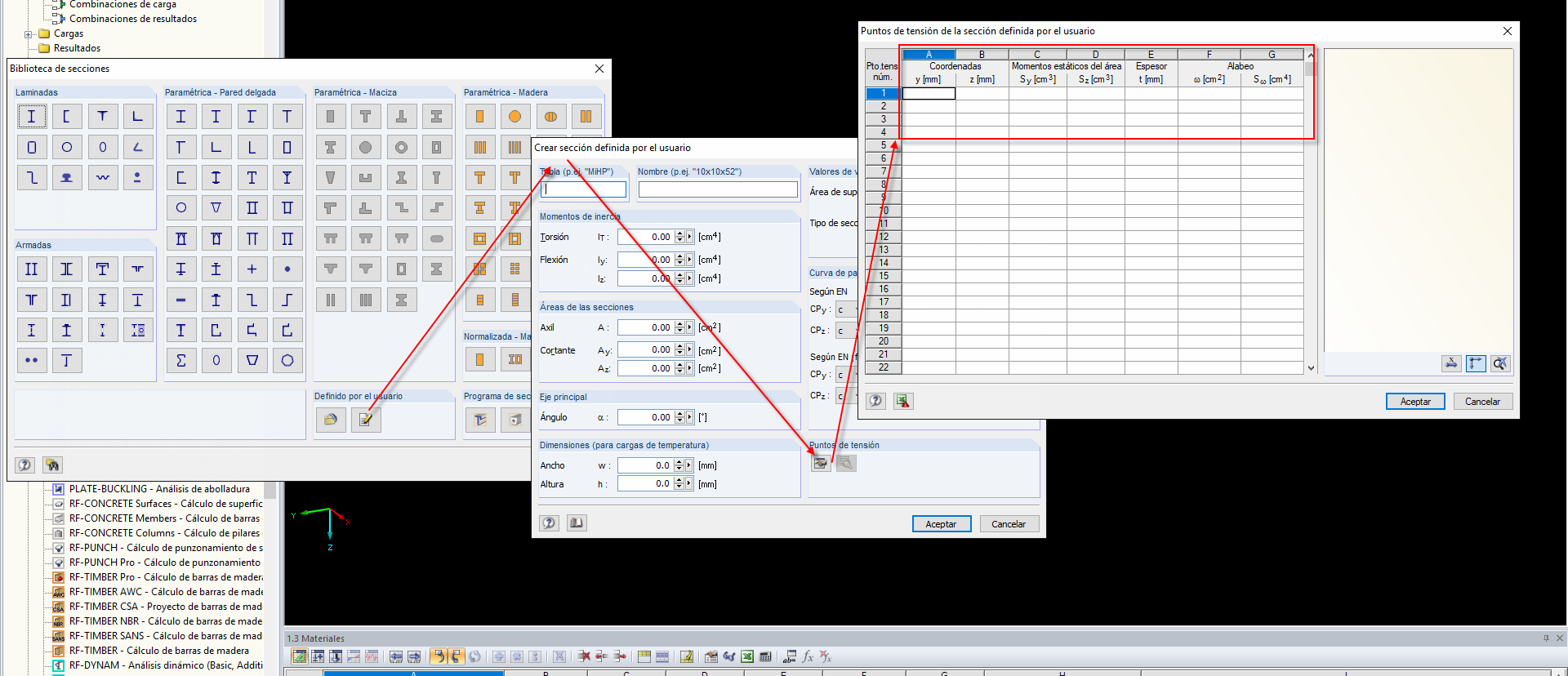Click the down arrow of the stress points scrollbar
Screen dimensions: 1568x676
click(x=1311, y=368)
